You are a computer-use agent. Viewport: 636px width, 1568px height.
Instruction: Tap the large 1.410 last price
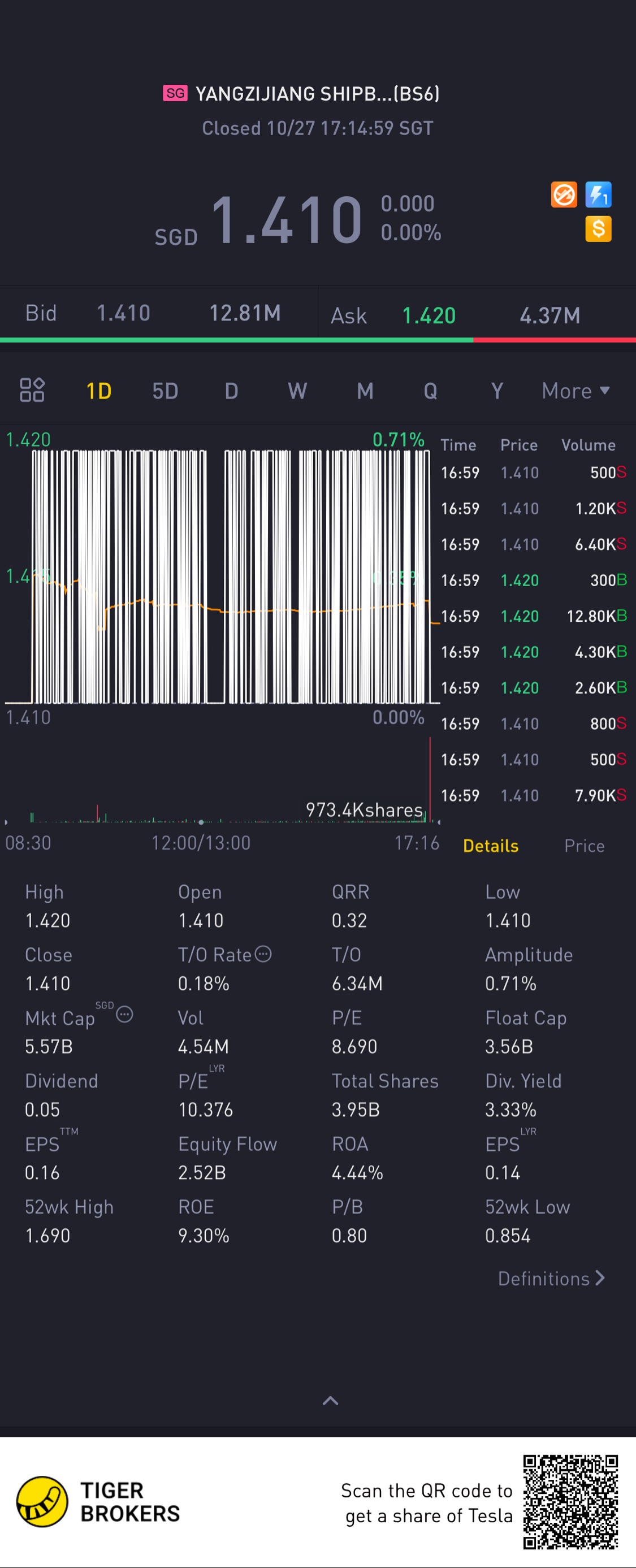[287, 219]
